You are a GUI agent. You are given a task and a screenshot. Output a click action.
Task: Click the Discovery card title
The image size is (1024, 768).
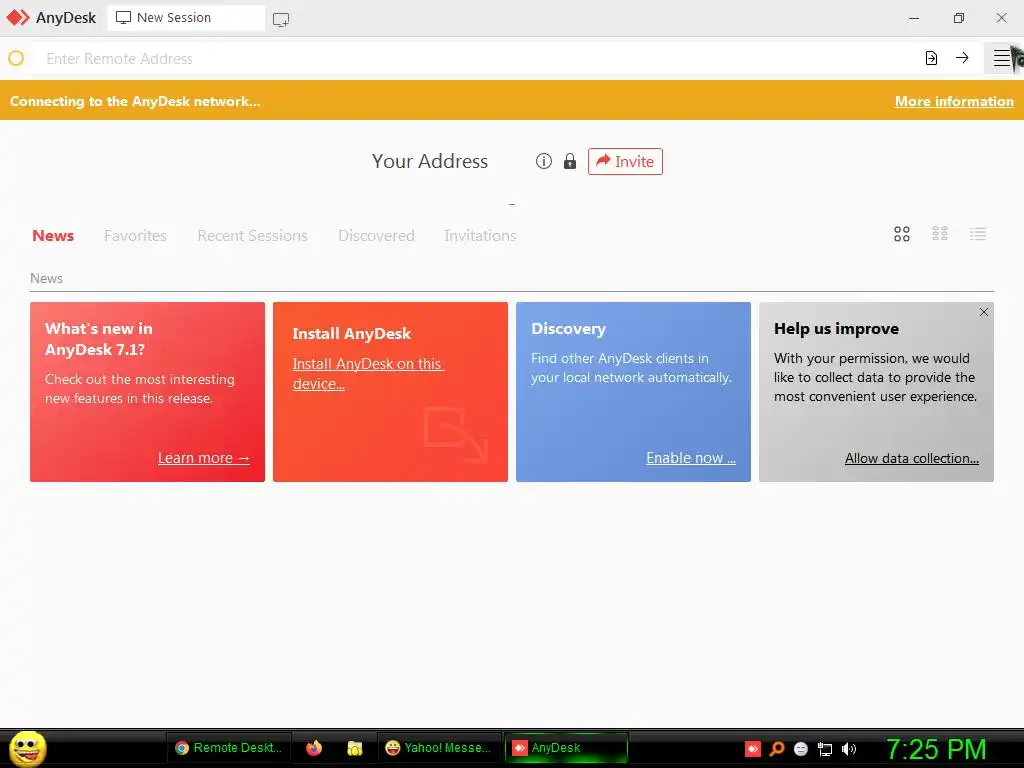point(568,329)
